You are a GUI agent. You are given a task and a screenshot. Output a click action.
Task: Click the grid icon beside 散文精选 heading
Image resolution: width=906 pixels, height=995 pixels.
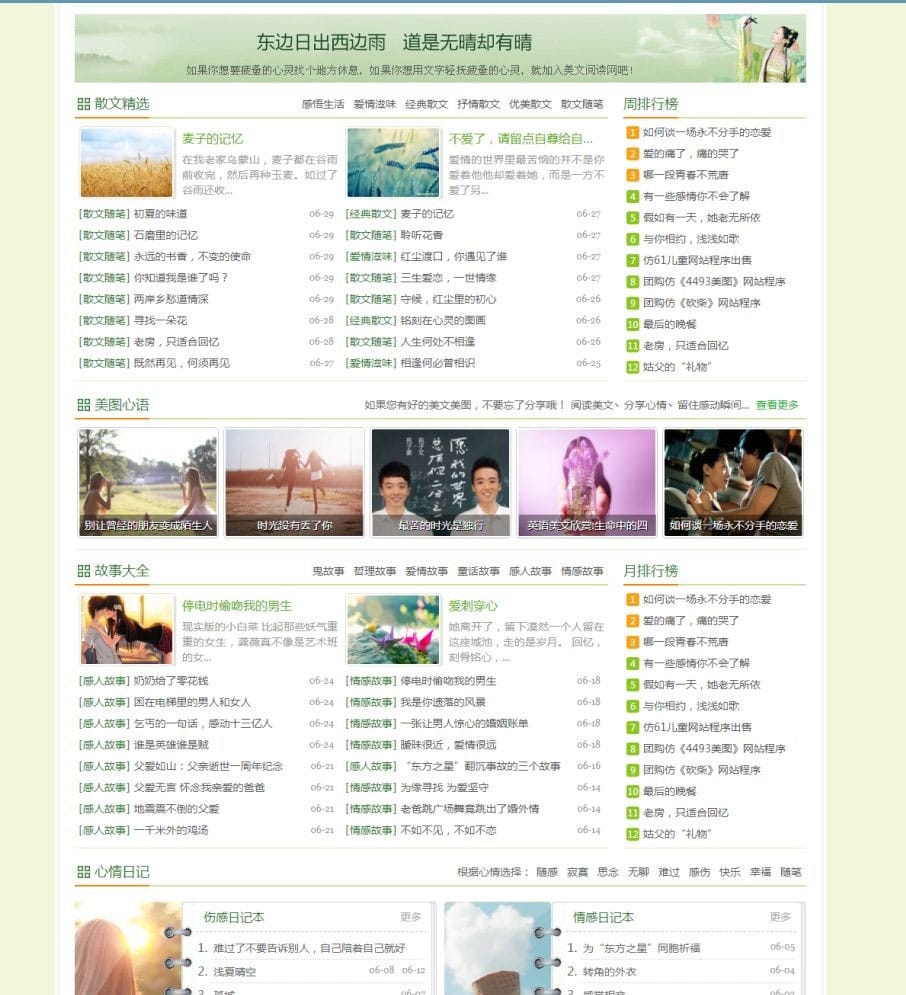(84, 103)
